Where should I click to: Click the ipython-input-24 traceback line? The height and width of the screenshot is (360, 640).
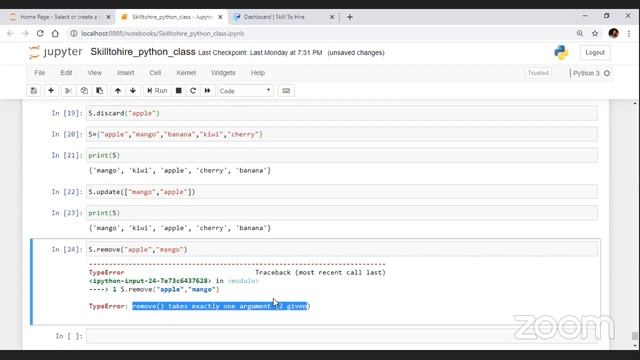[173, 281]
